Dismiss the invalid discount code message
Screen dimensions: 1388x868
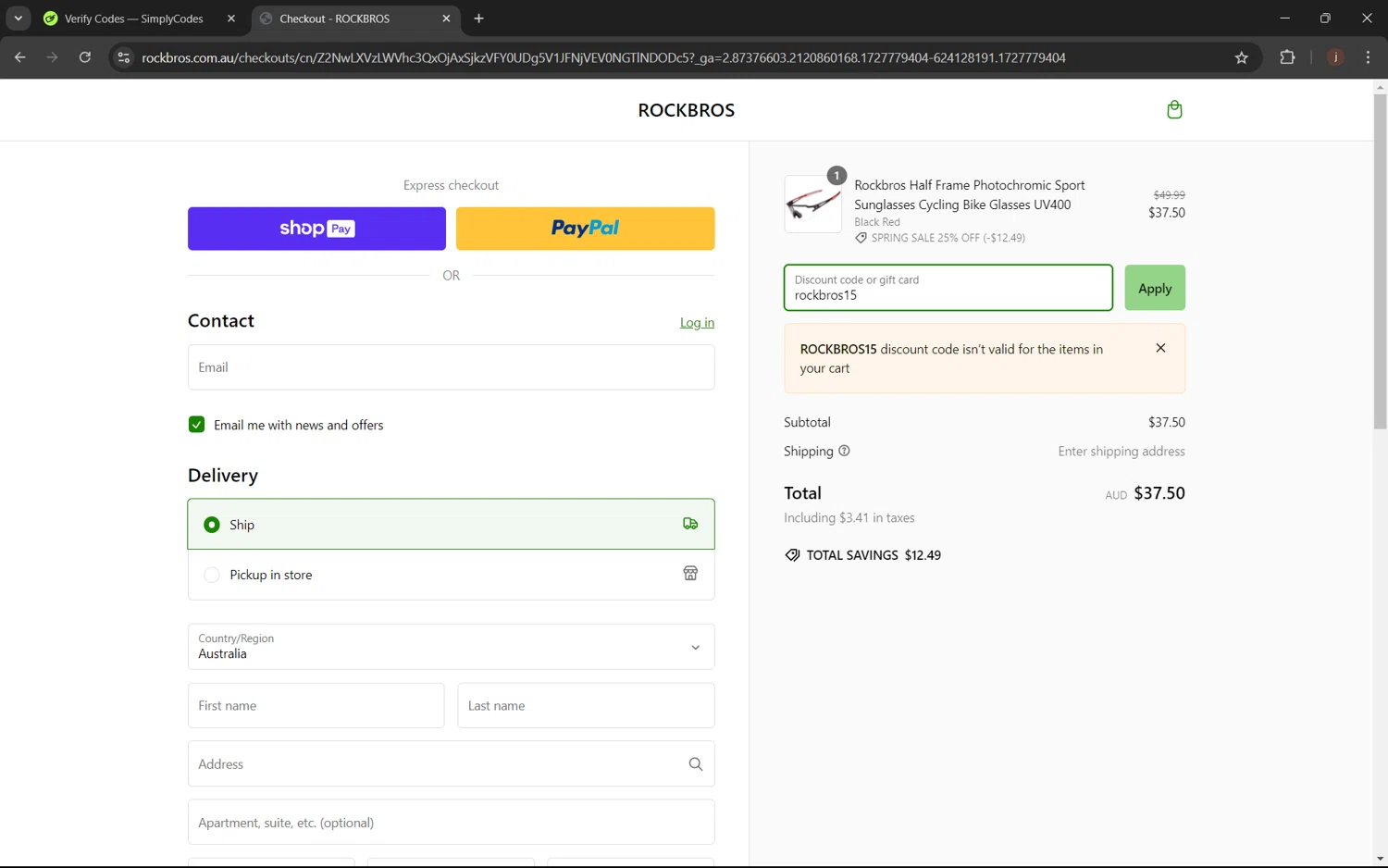1160,348
